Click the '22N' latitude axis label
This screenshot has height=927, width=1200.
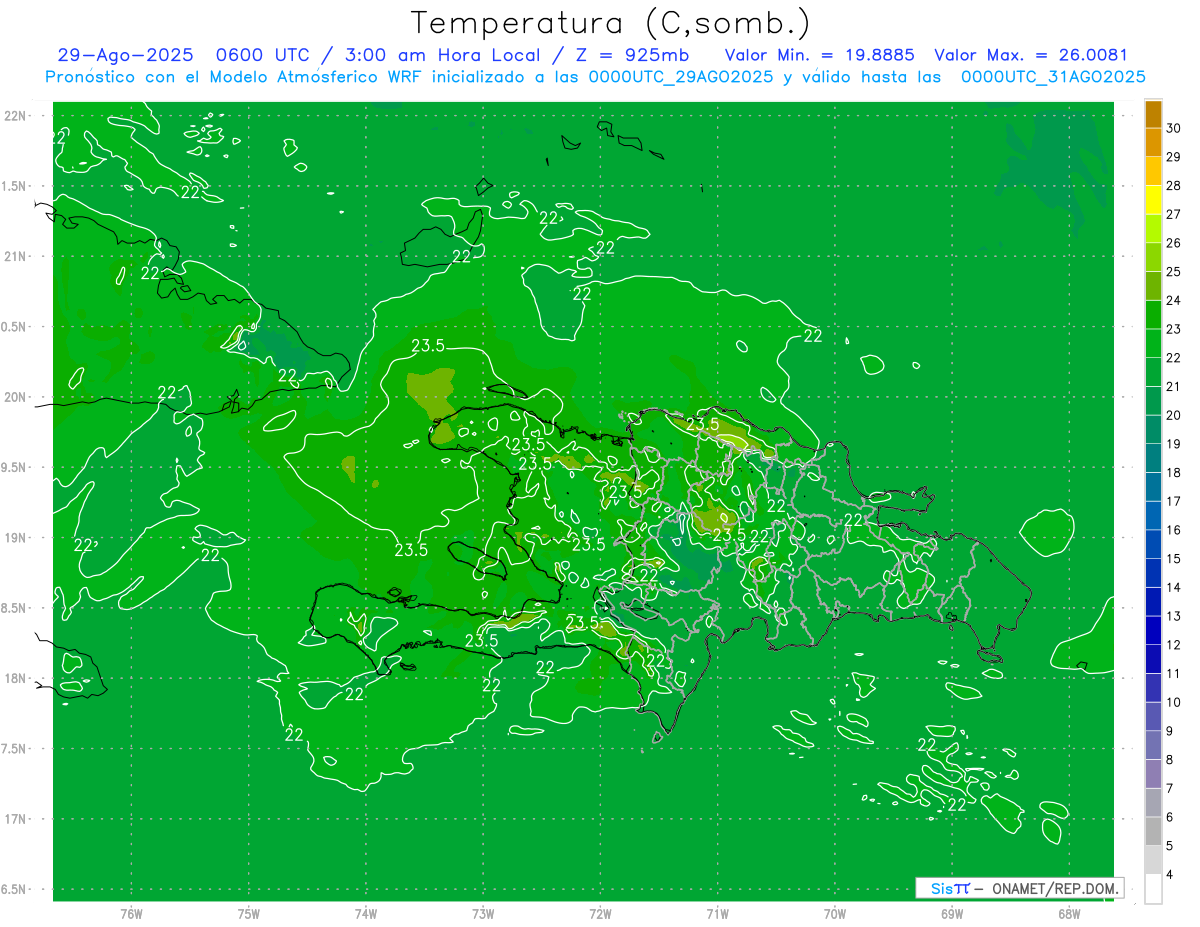point(17,116)
